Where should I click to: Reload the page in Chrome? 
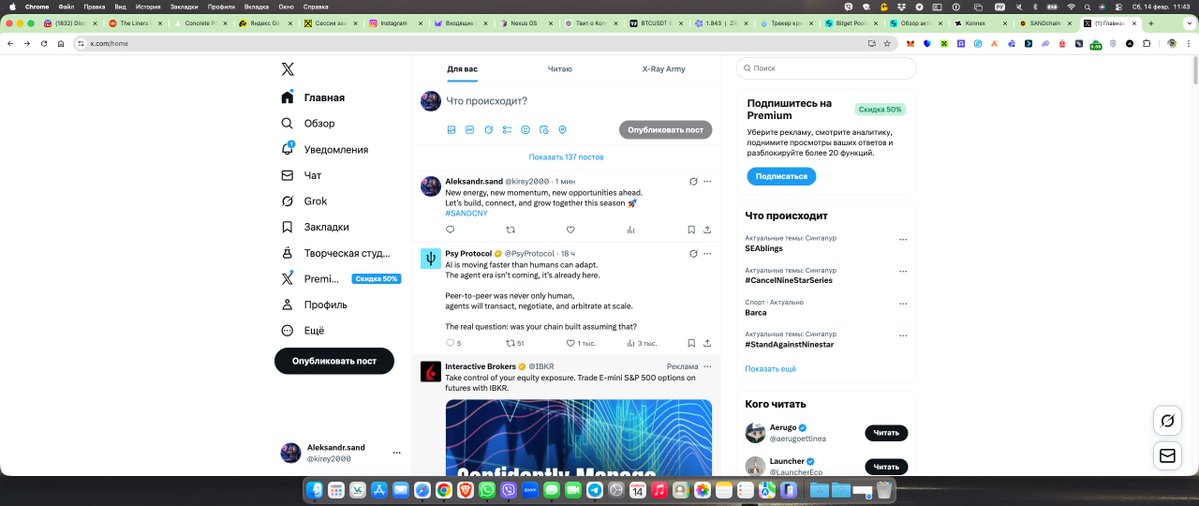[x=44, y=44]
